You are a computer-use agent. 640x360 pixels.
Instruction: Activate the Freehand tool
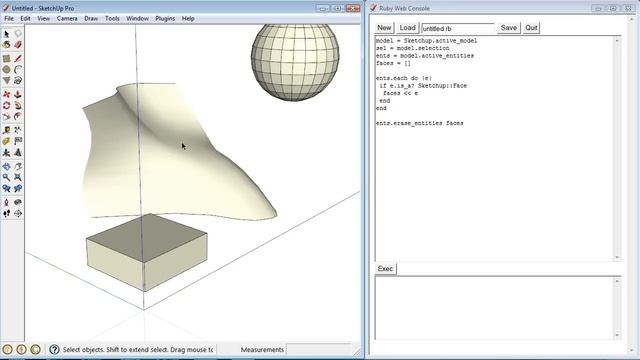tap(18, 81)
